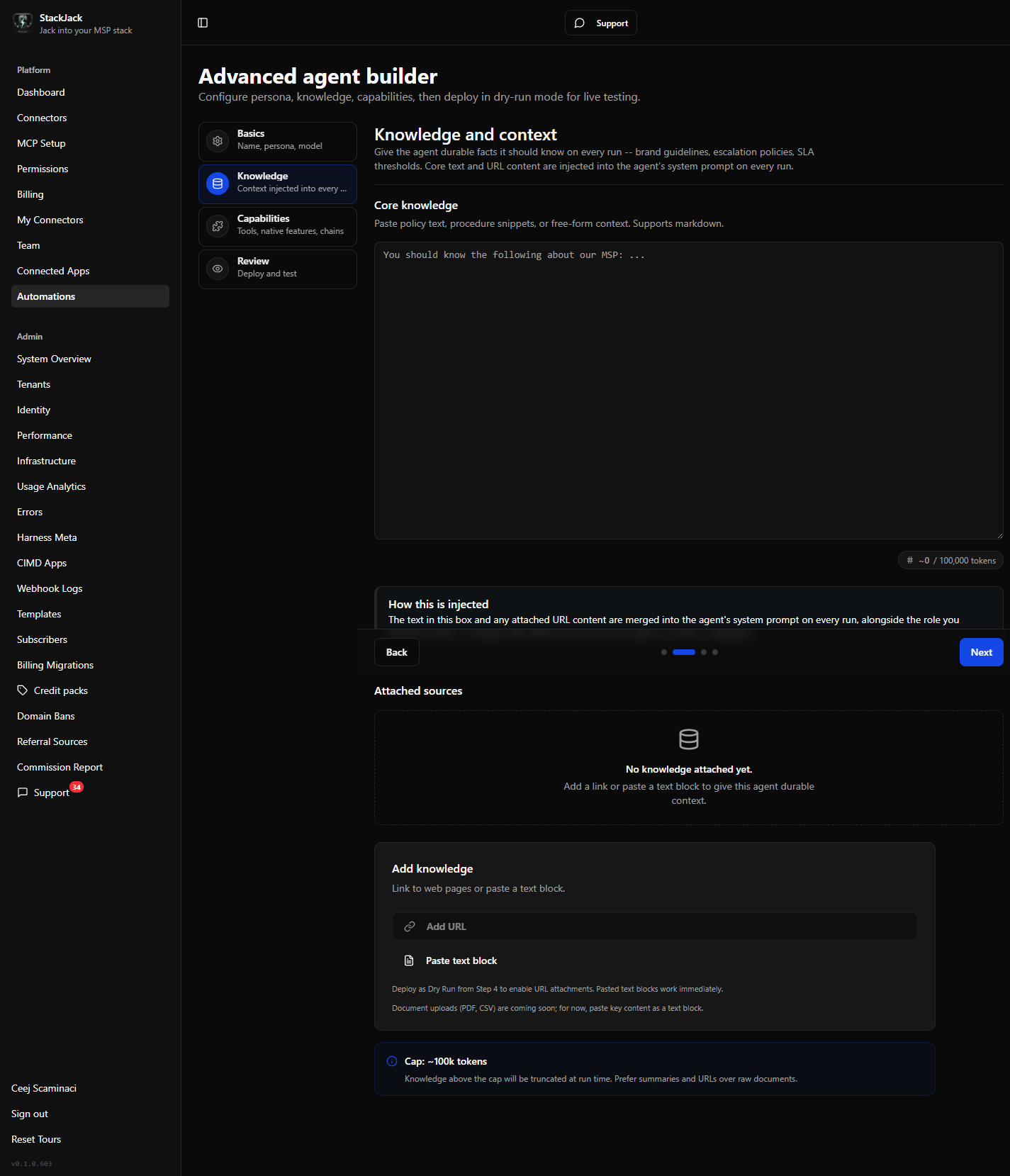
Task: Open Harness Meta
Action: point(90,537)
